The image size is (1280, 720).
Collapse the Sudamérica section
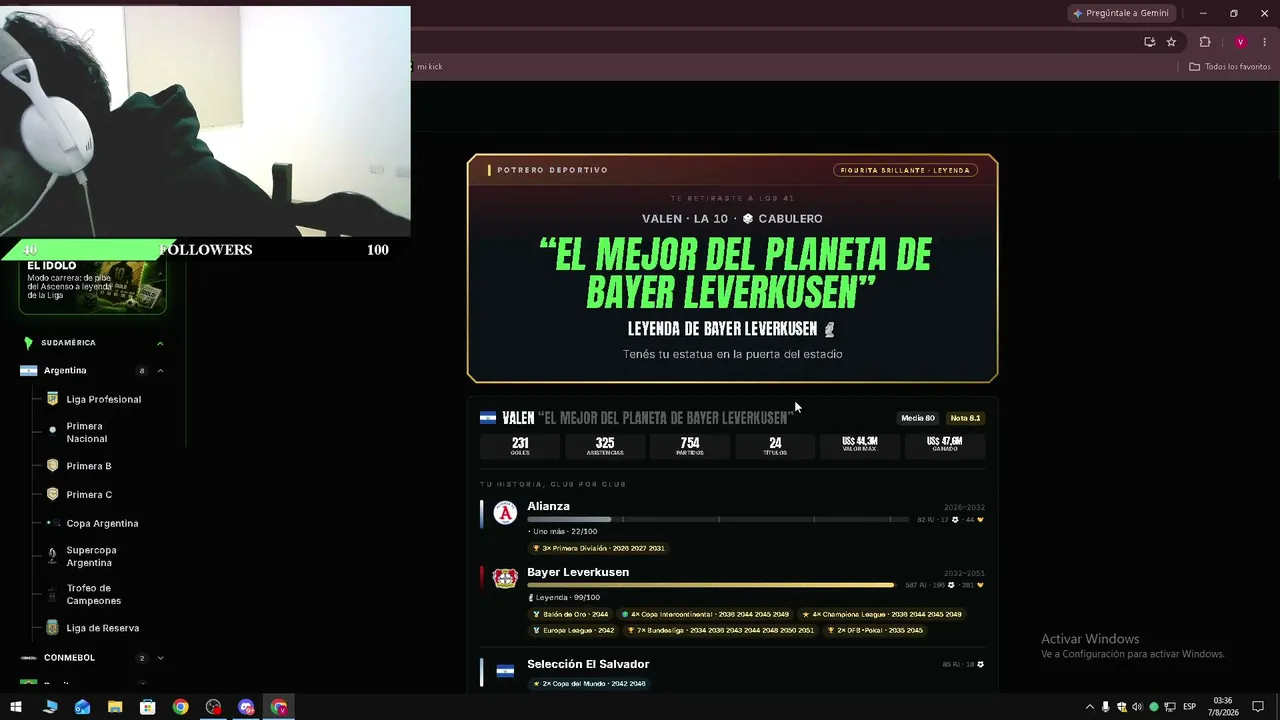pos(160,343)
